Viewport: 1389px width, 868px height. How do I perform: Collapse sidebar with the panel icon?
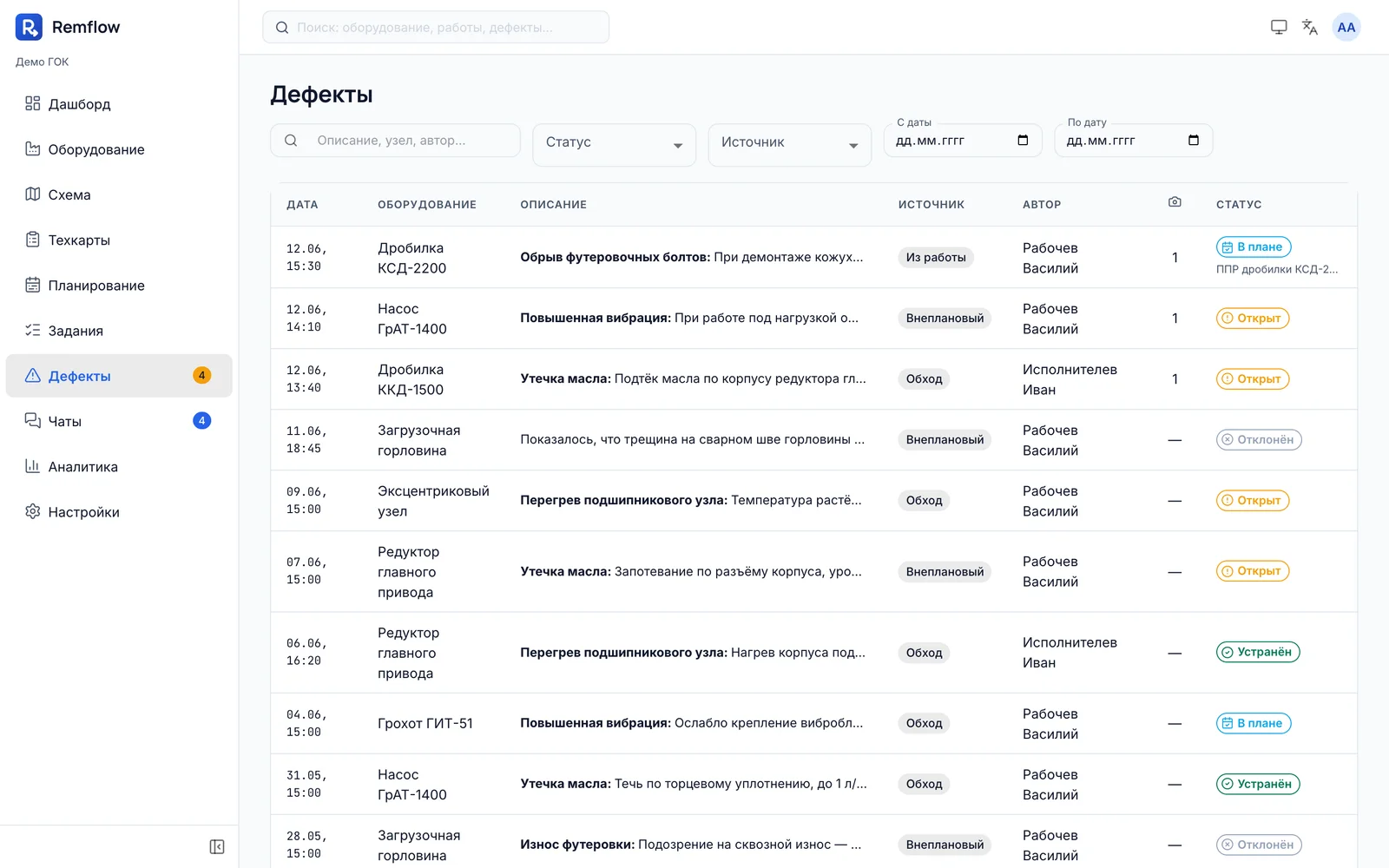pyautogui.click(x=217, y=846)
